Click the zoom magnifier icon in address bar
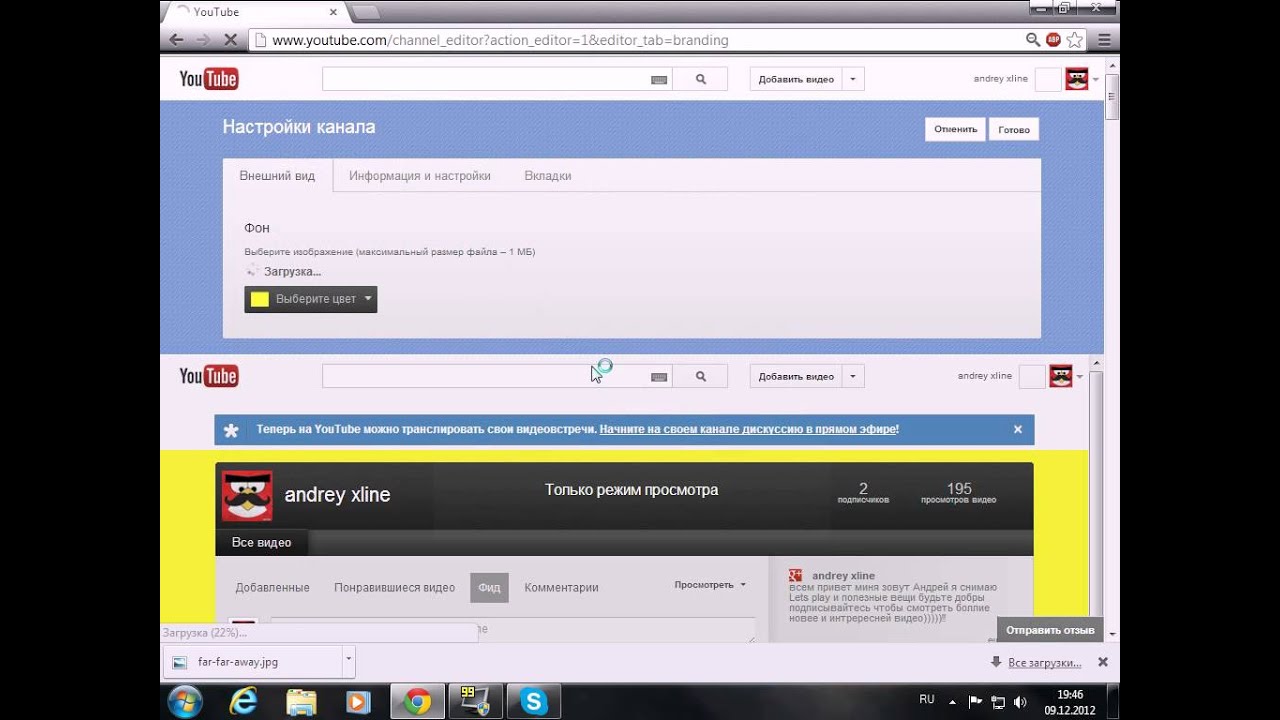Screen dimensions: 1280x720 (1033, 40)
